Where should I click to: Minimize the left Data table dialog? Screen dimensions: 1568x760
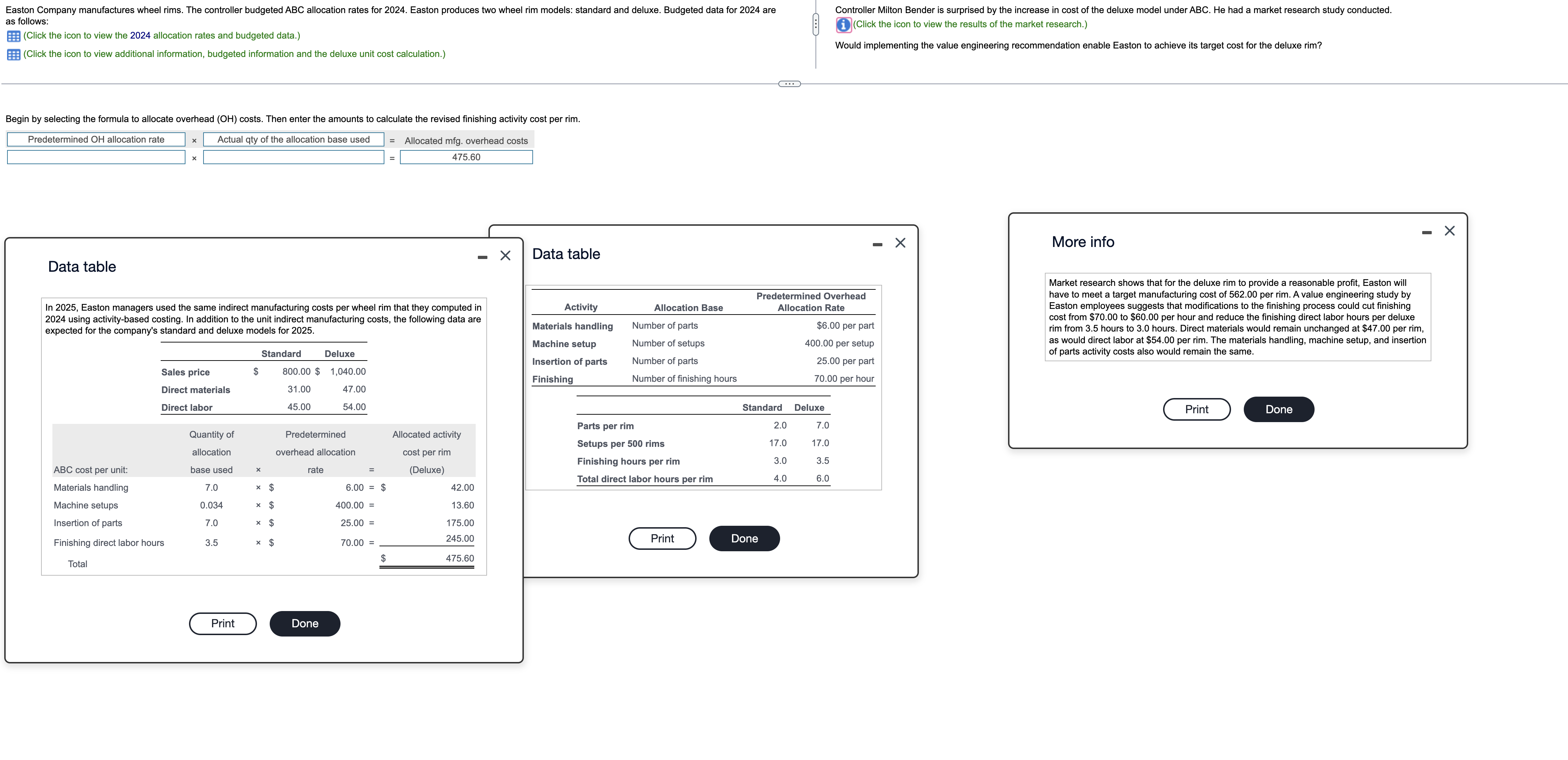click(x=483, y=257)
